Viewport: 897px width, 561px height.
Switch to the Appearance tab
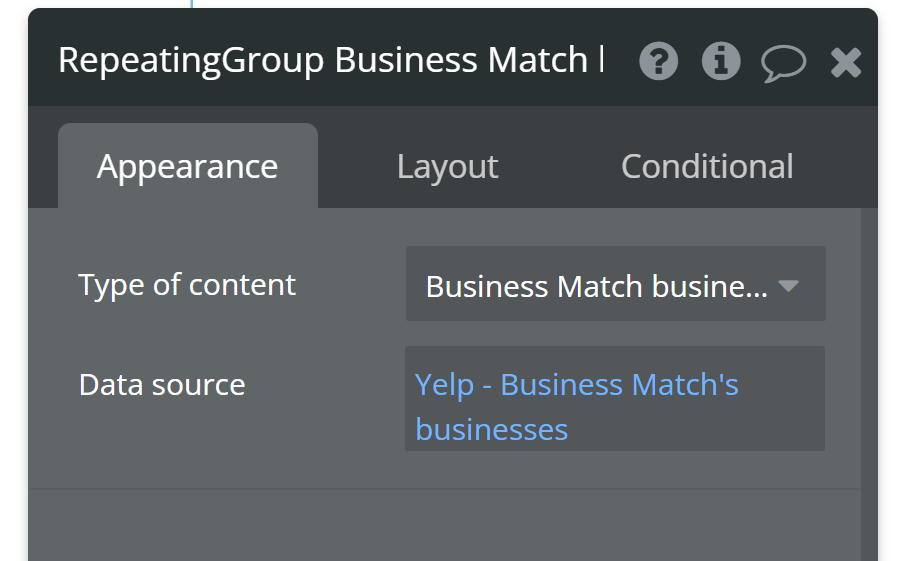click(x=187, y=166)
